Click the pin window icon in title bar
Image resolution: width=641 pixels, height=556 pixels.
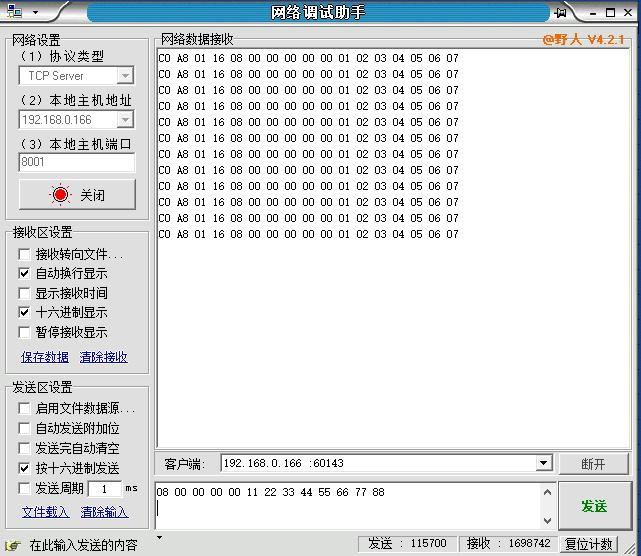click(561, 12)
